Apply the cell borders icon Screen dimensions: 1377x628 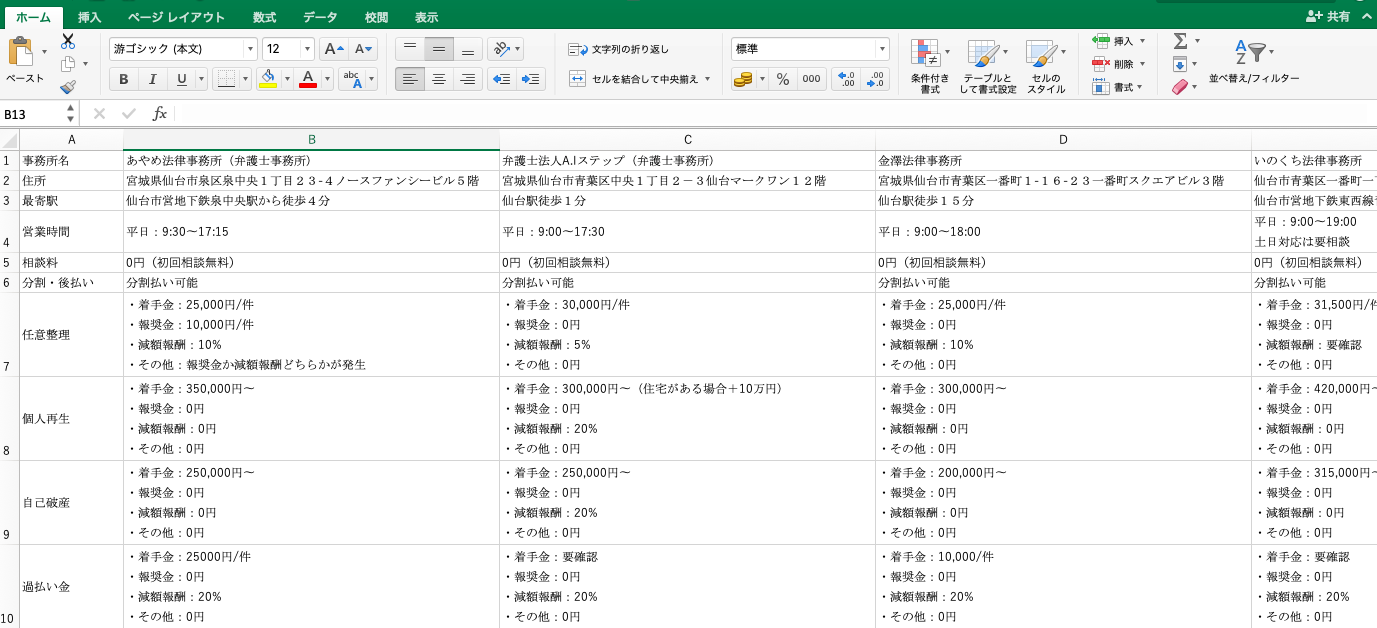(x=226, y=79)
